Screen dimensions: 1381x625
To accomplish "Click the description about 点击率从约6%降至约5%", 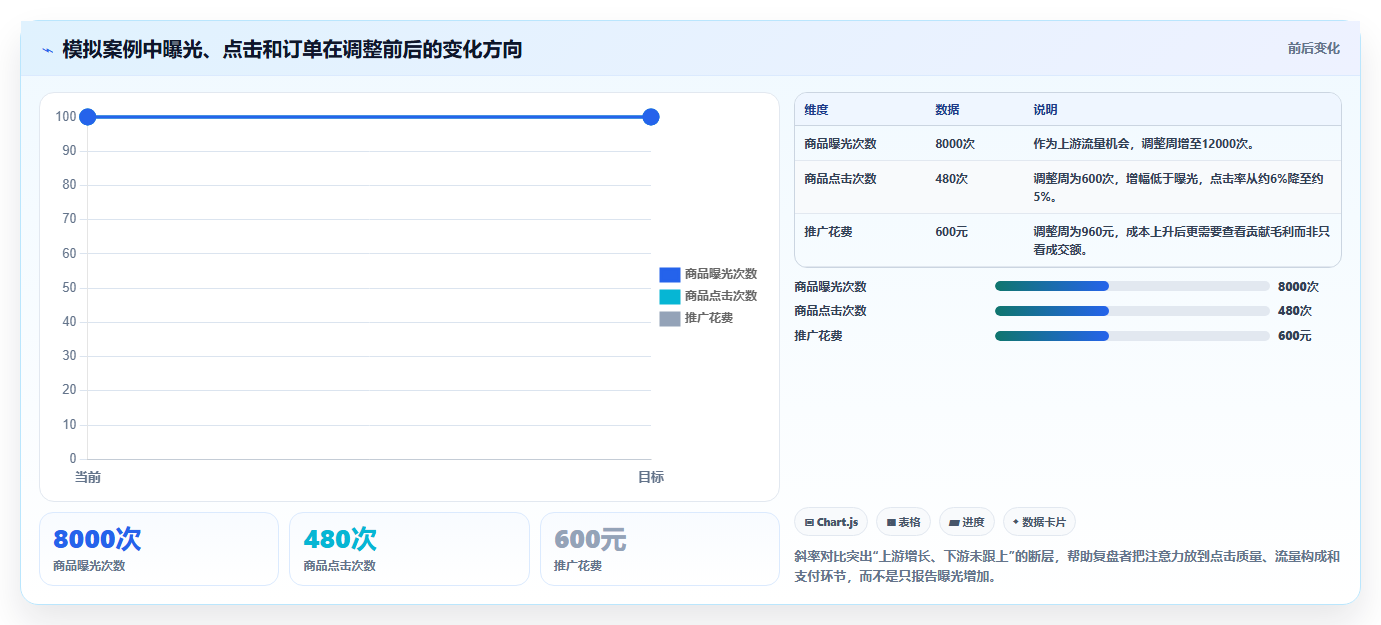I will point(1179,188).
